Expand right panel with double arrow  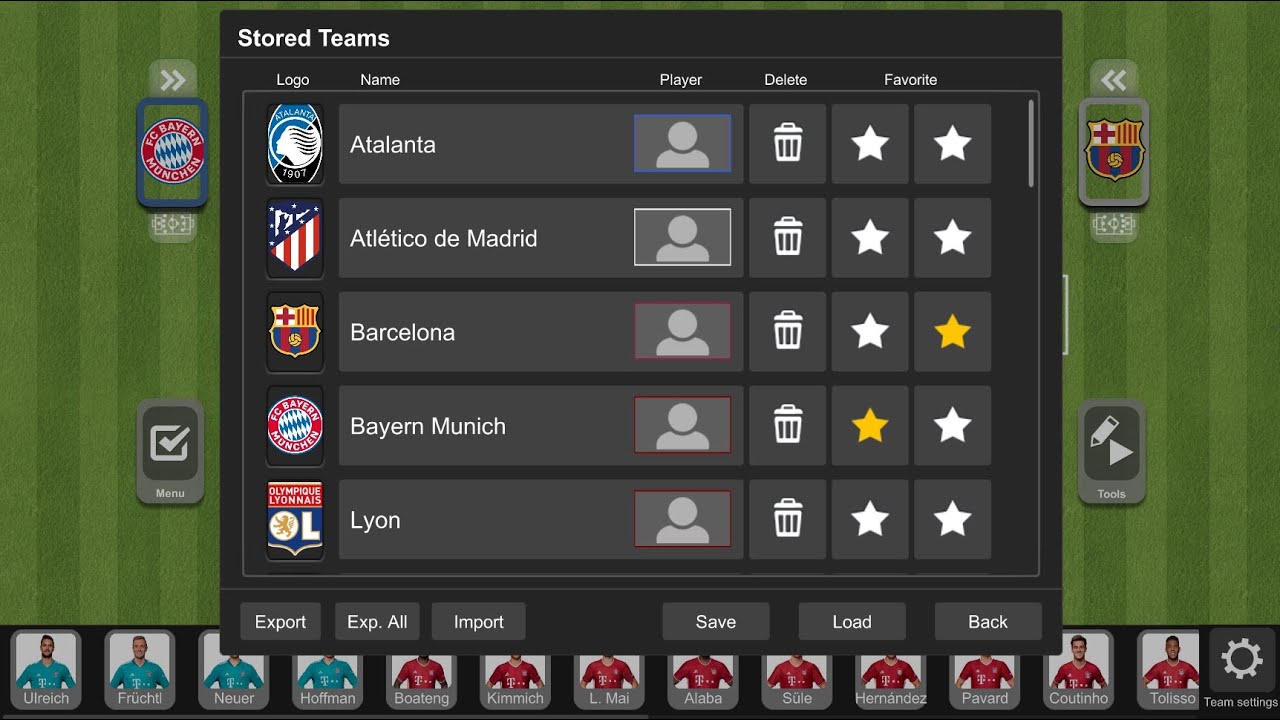point(1114,80)
